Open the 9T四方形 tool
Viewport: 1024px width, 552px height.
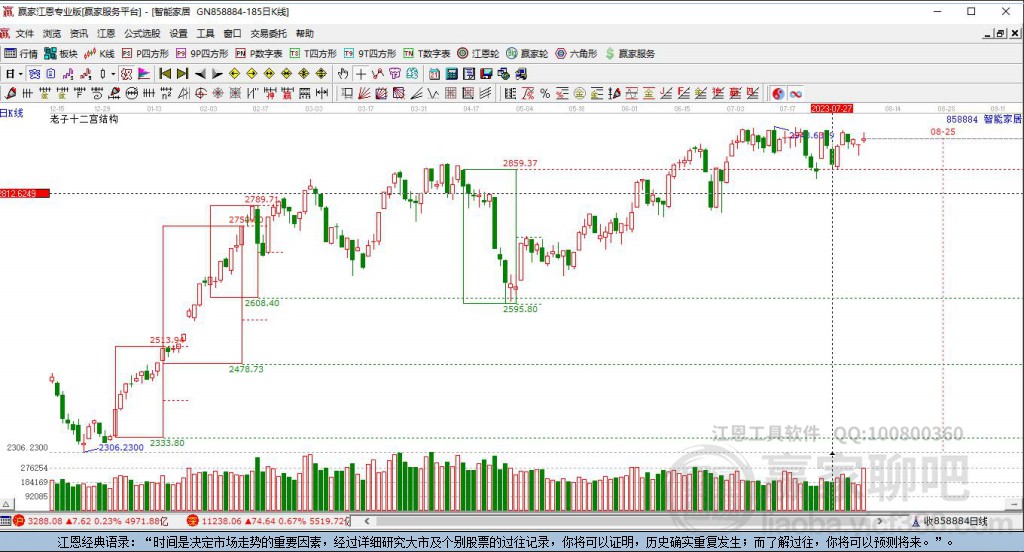coord(370,54)
